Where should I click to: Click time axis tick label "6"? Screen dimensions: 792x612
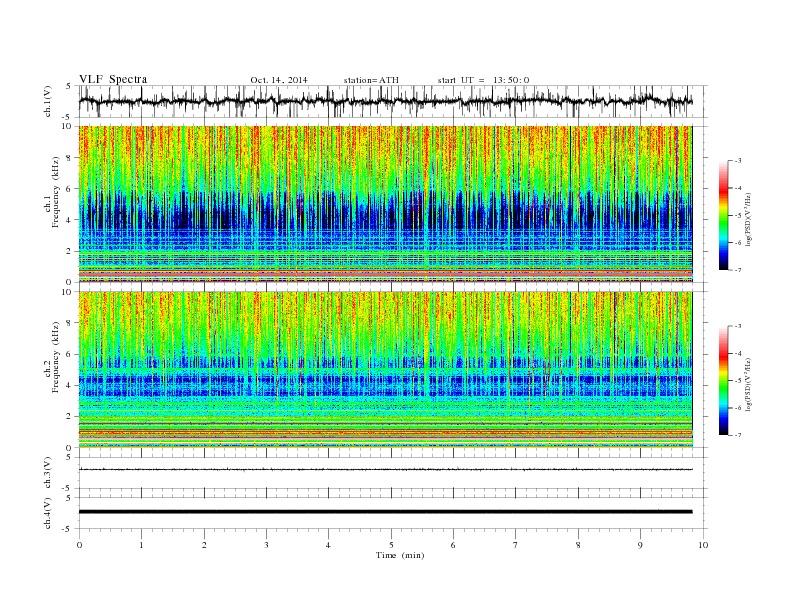(x=454, y=545)
